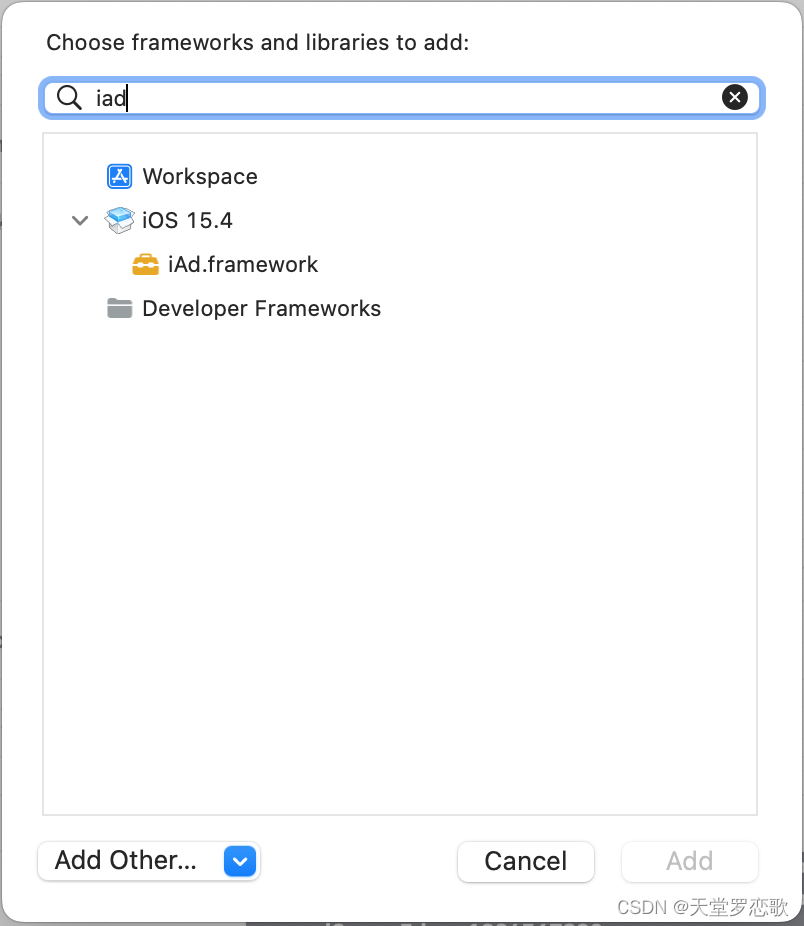Click the magnifying glass search icon
Image resolution: width=804 pixels, height=926 pixels.
point(69,97)
